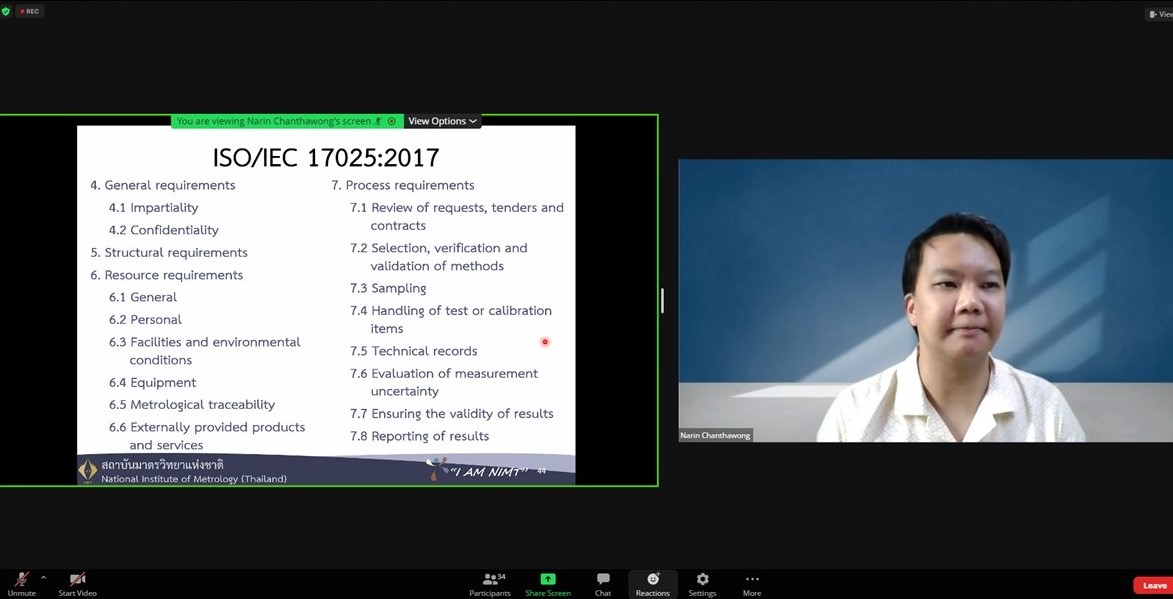Open the View layout menu top-right
Image resolution: width=1173 pixels, height=599 pixels.
[x=1158, y=14]
